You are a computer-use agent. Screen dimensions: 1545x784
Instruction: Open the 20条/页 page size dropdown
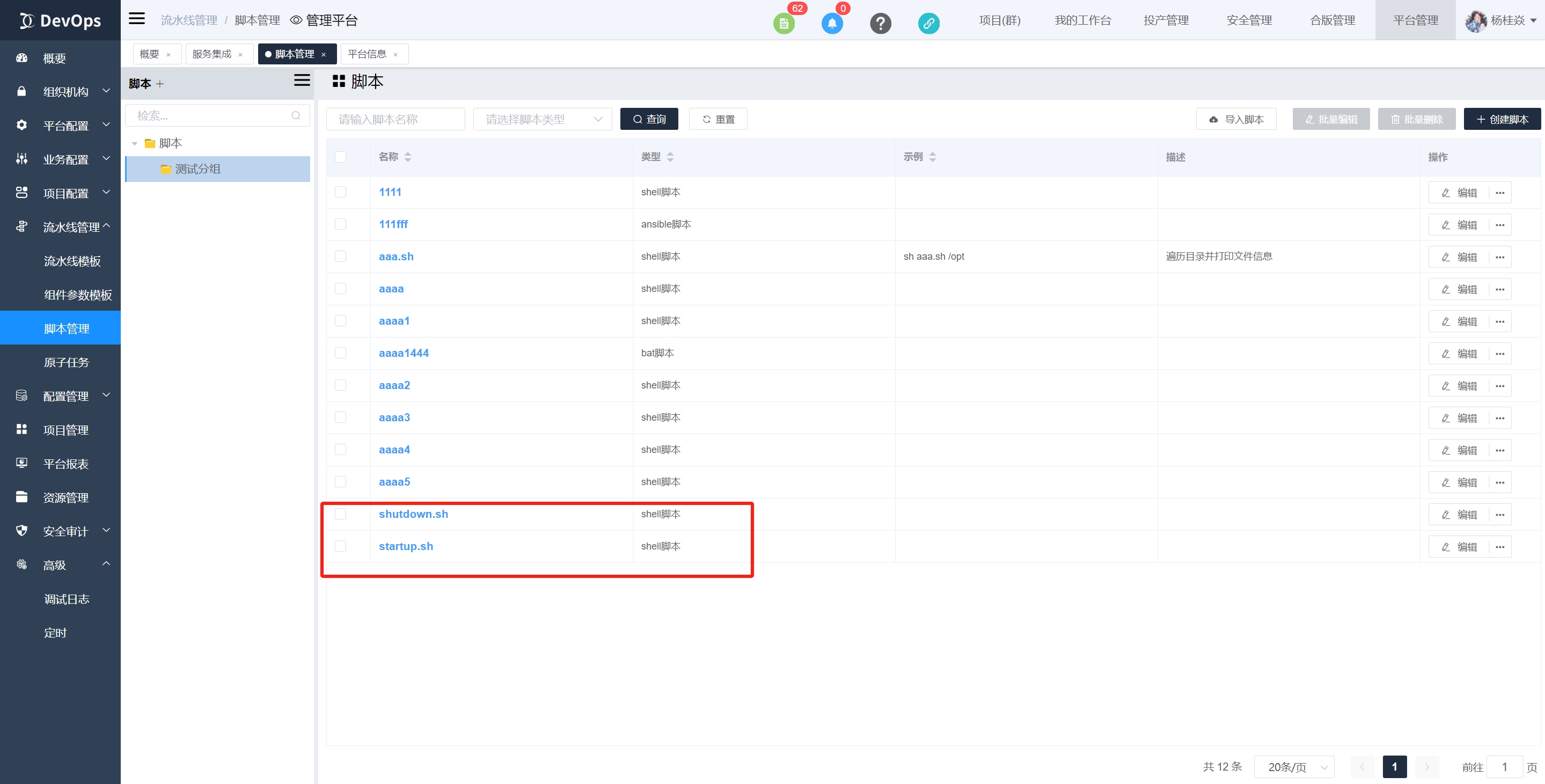click(x=1294, y=767)
